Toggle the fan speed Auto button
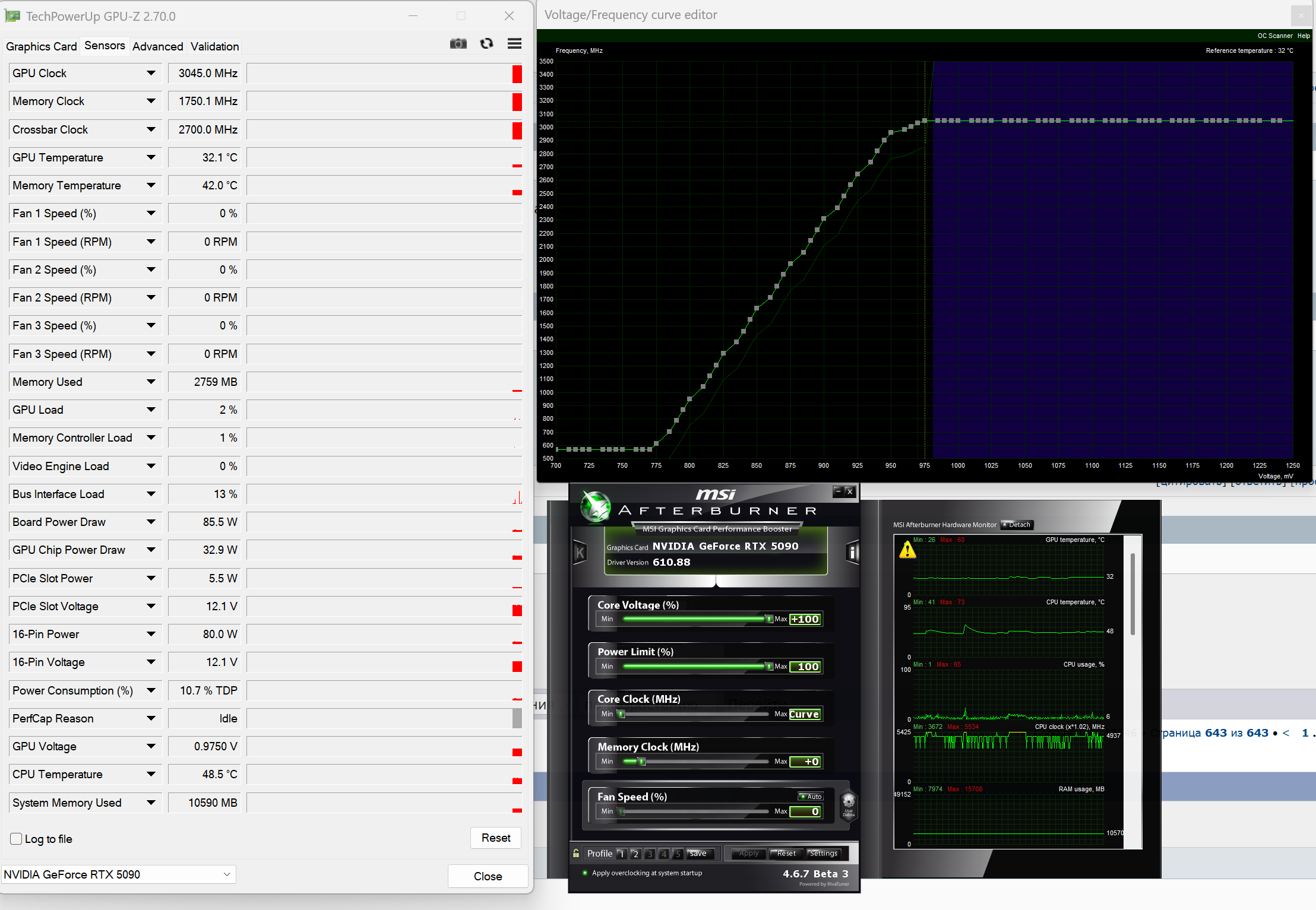 pos(811,797)
